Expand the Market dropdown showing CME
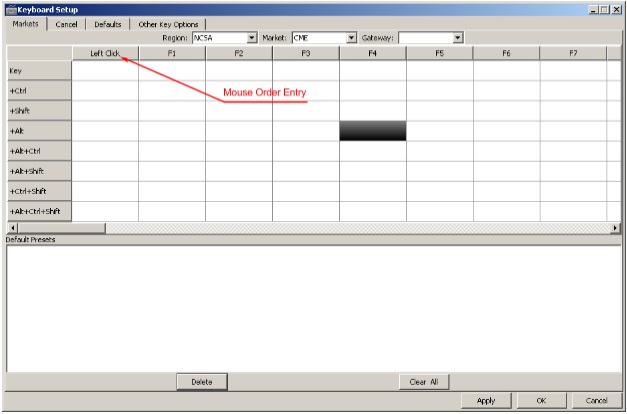Image resolution: width=627 pixels, height=414 pixels. click(351, 38)
